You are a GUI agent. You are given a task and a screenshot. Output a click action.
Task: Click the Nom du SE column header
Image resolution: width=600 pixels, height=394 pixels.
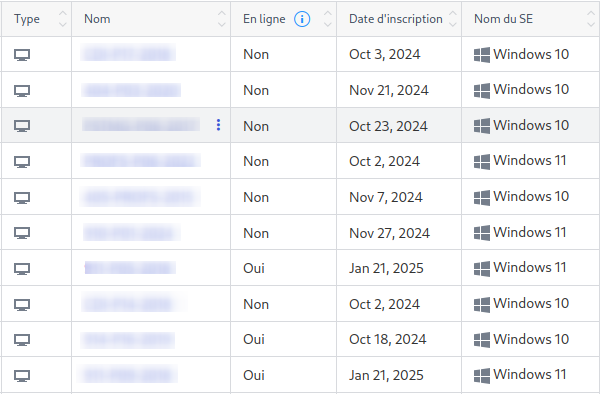point(503,19)
